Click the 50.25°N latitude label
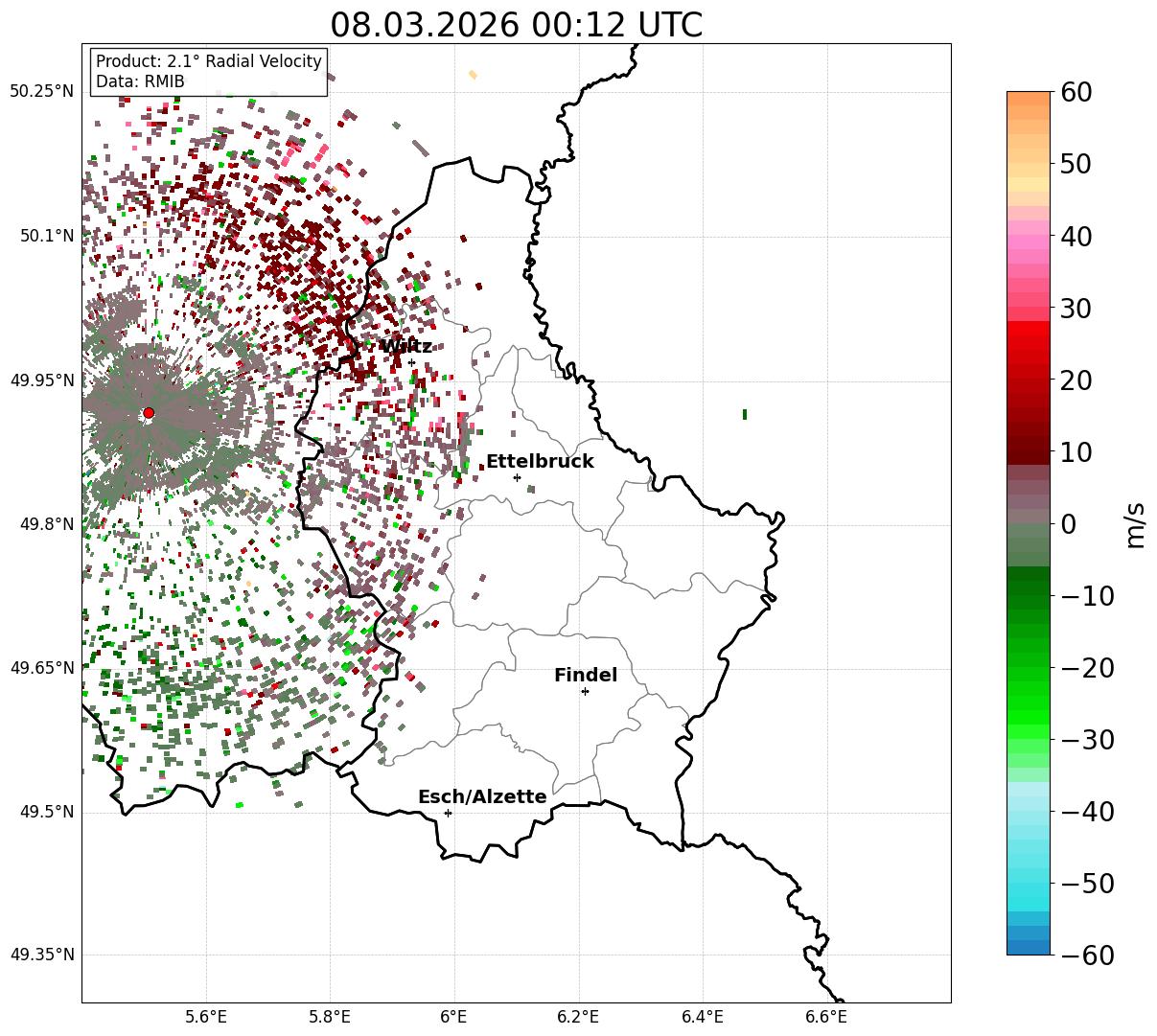Viewport: 1157px width, 1036px height. [x=41, y=92]
